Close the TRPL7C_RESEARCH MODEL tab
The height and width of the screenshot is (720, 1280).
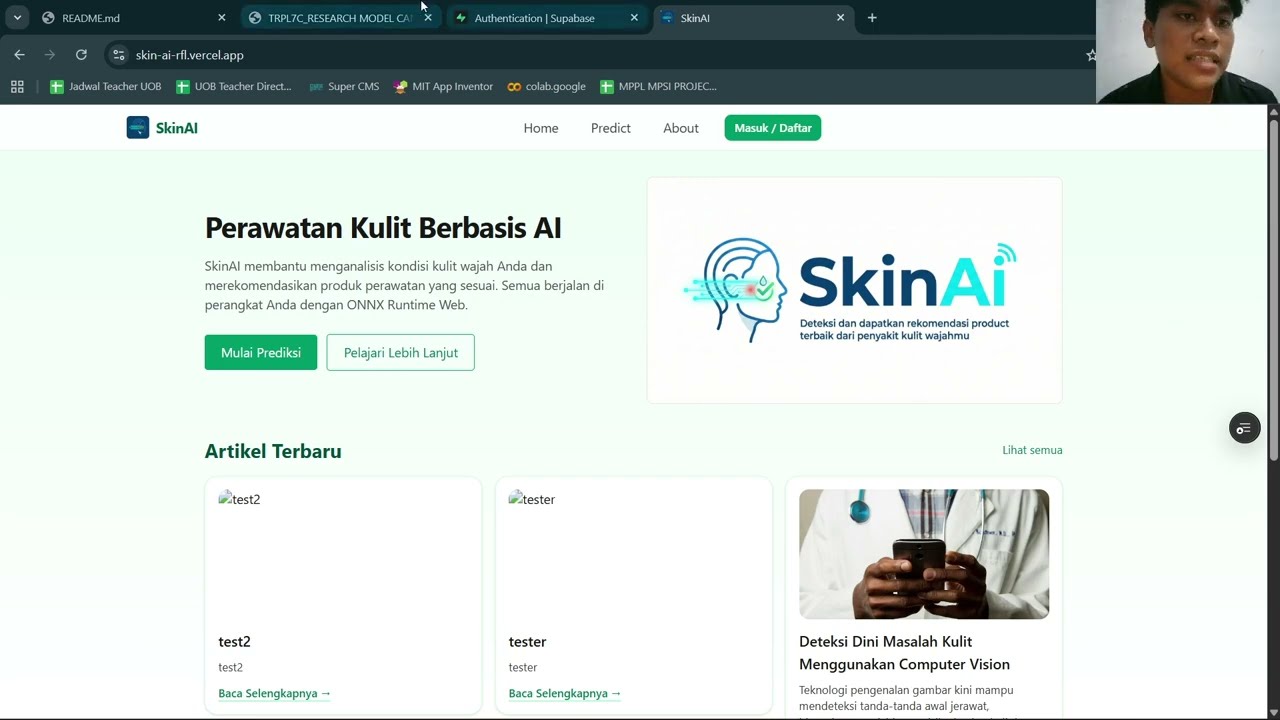(x=428, y=18)
